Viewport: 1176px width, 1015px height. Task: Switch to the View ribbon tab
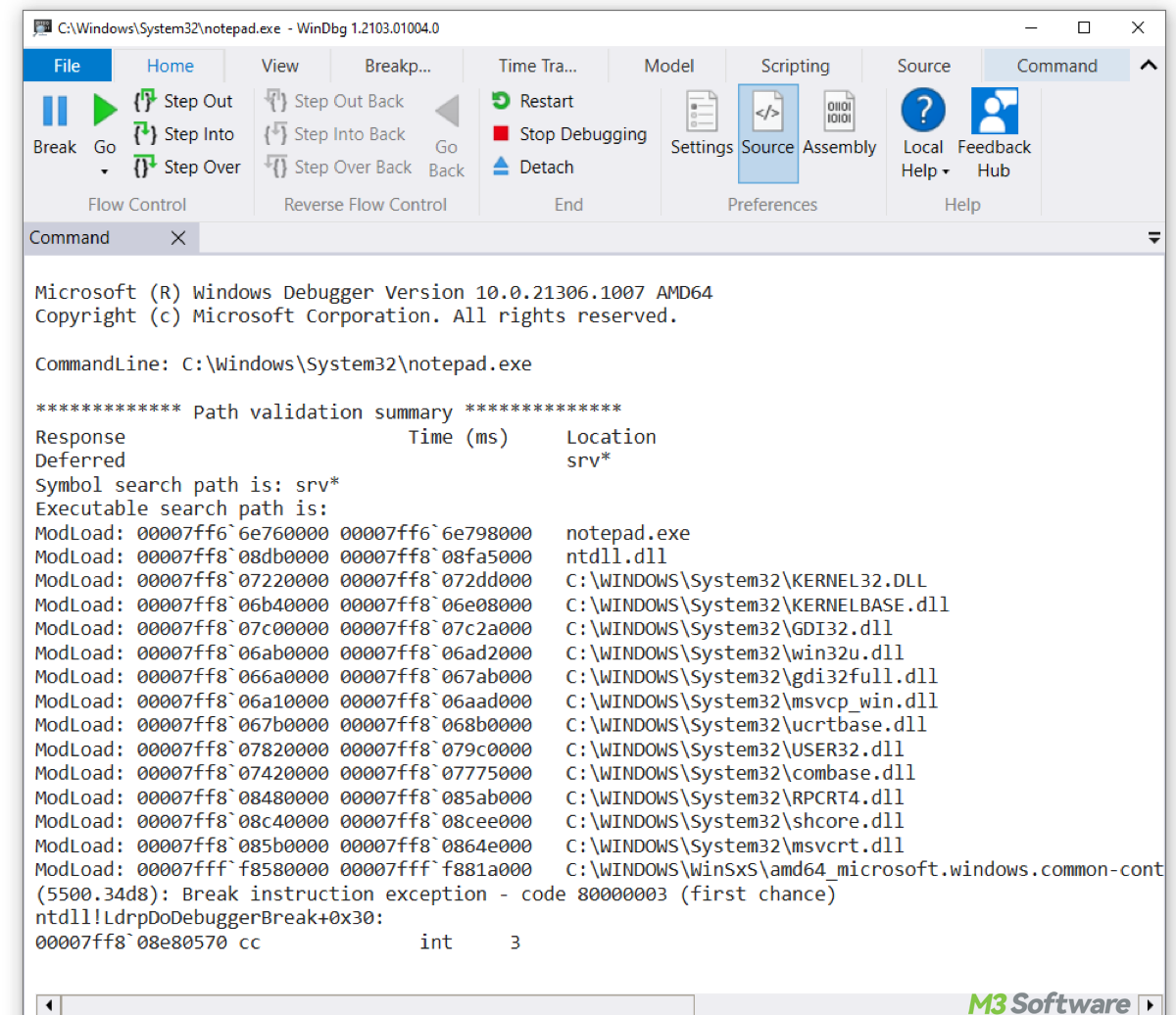pyautogui.click(x=280, y=66)
